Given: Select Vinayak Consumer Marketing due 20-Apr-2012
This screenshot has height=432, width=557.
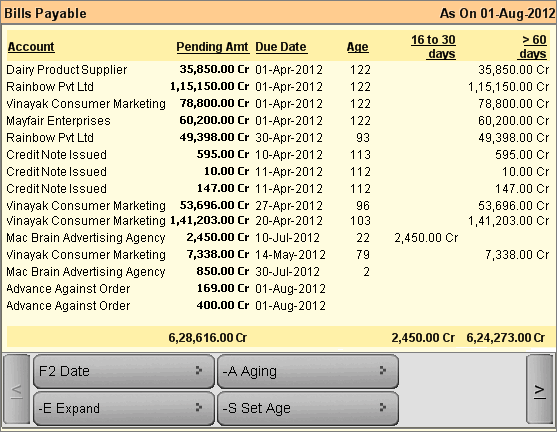Looking at the screenshot, I should pyautogui.click(x=278, y=221).
